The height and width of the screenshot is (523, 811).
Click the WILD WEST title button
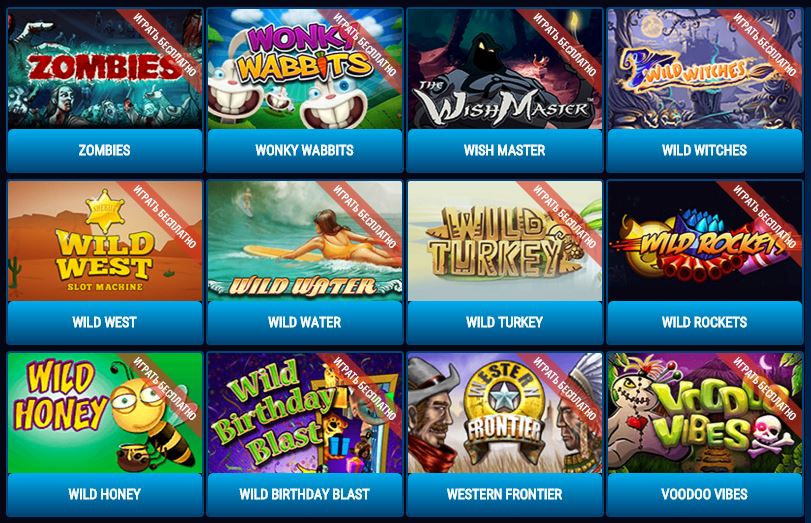[x=105, y=322]
